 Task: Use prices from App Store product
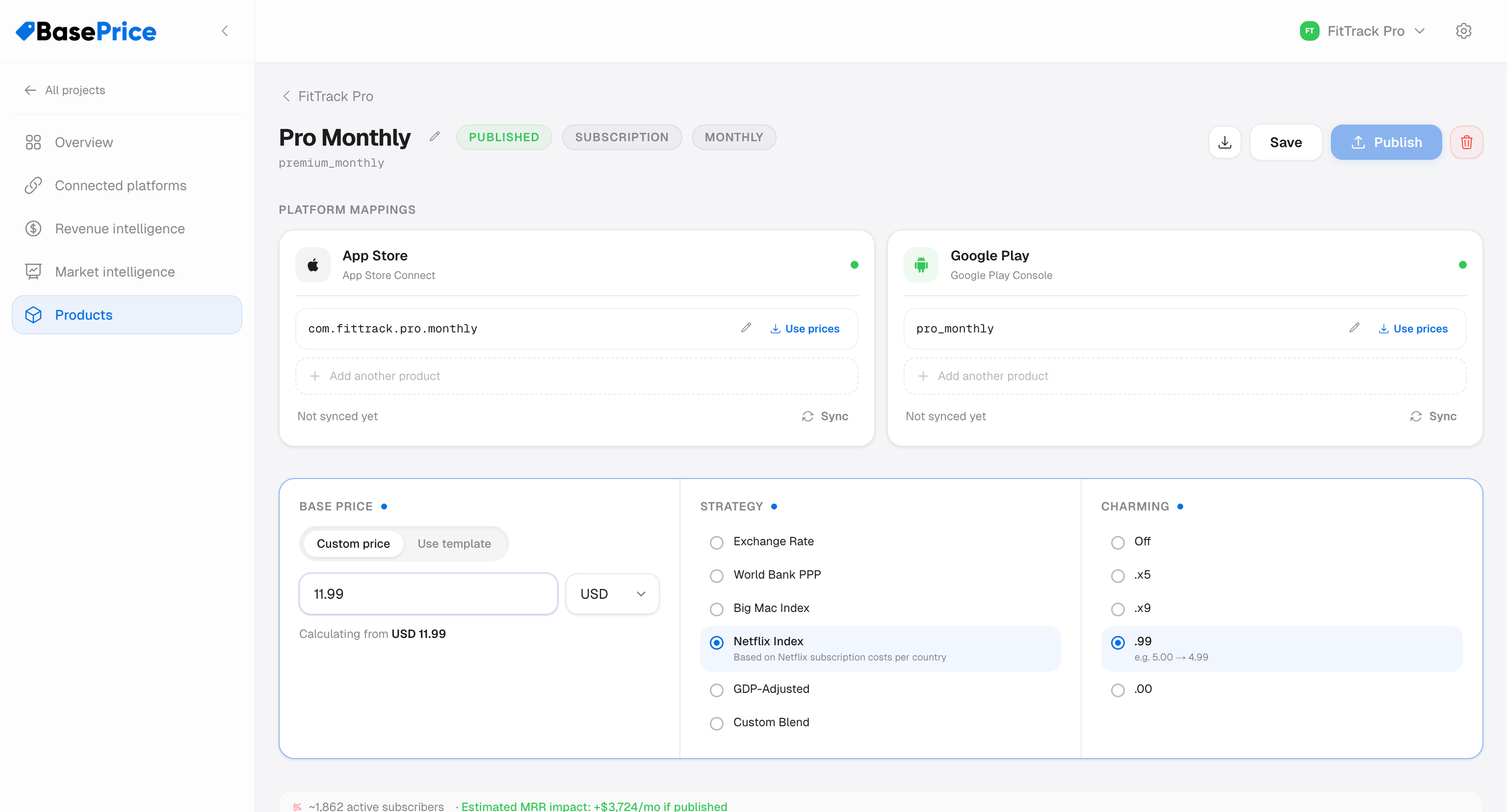805,329
